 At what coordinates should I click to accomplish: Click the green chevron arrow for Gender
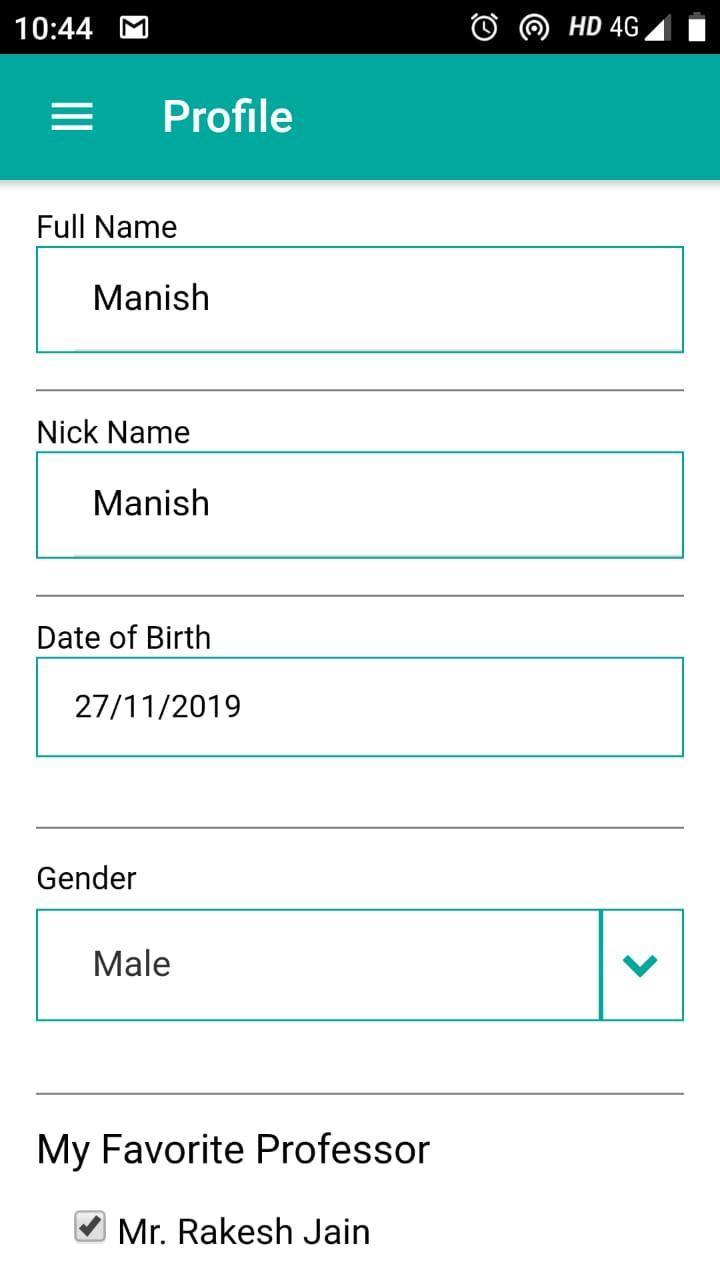tap(640, 965)
